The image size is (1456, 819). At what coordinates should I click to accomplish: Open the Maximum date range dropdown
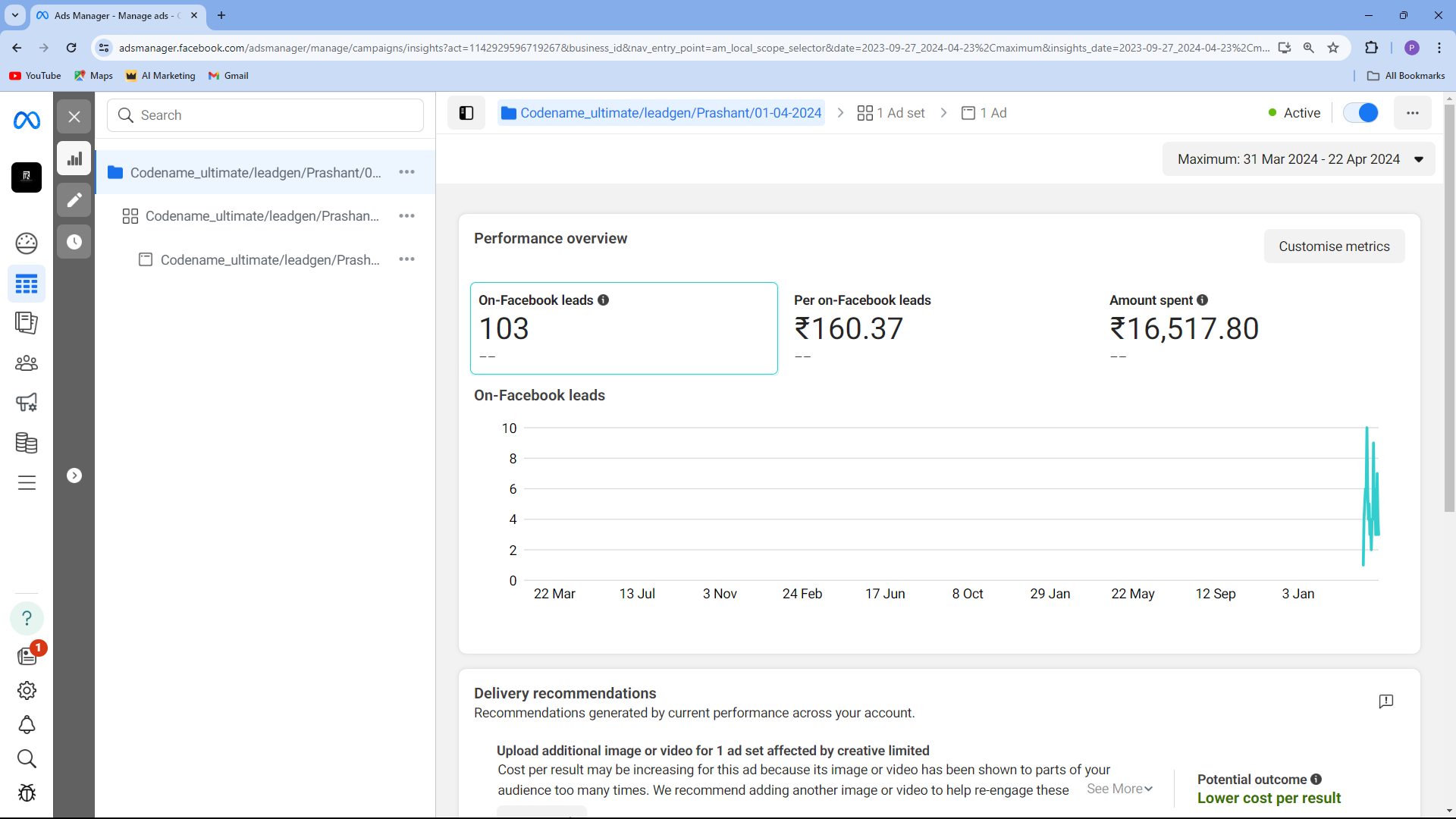tap(1299, 159)
